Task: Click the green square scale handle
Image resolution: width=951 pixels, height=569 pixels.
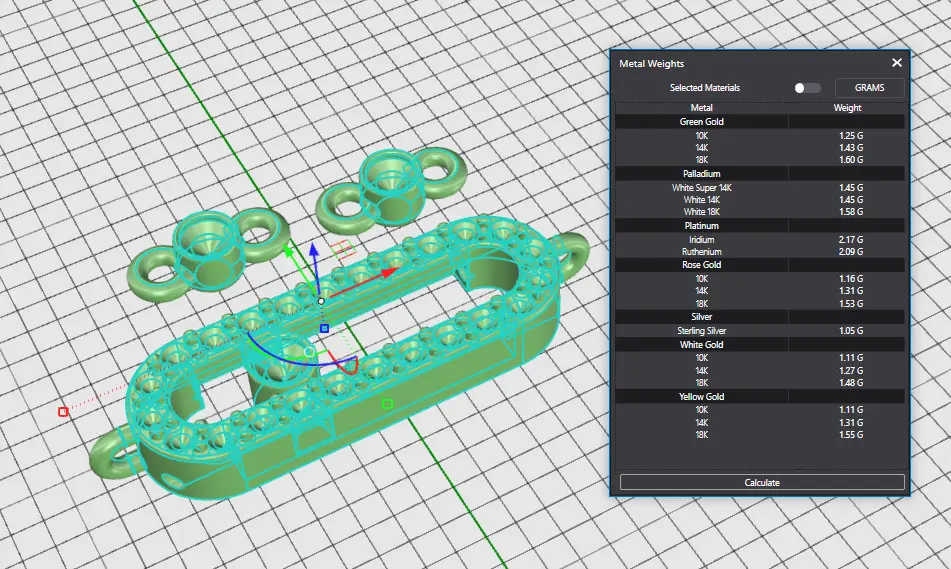Action: tap(388, 404)
